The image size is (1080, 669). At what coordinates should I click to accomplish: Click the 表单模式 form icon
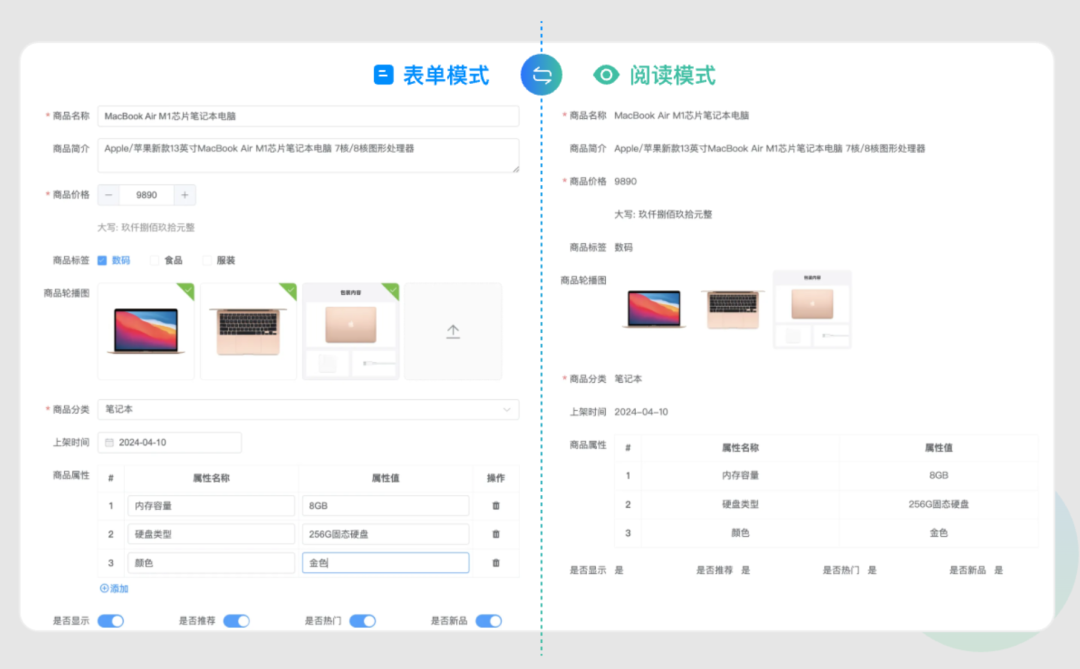point(384,74)
